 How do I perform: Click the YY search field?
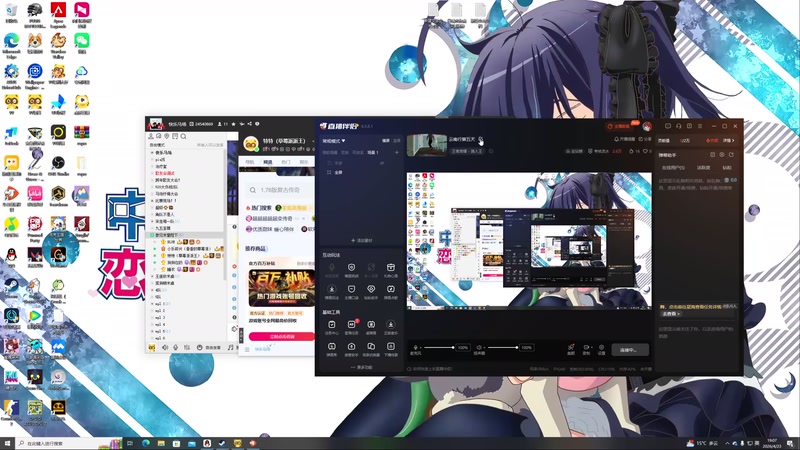pyautogui.click(x=280, y=190)
